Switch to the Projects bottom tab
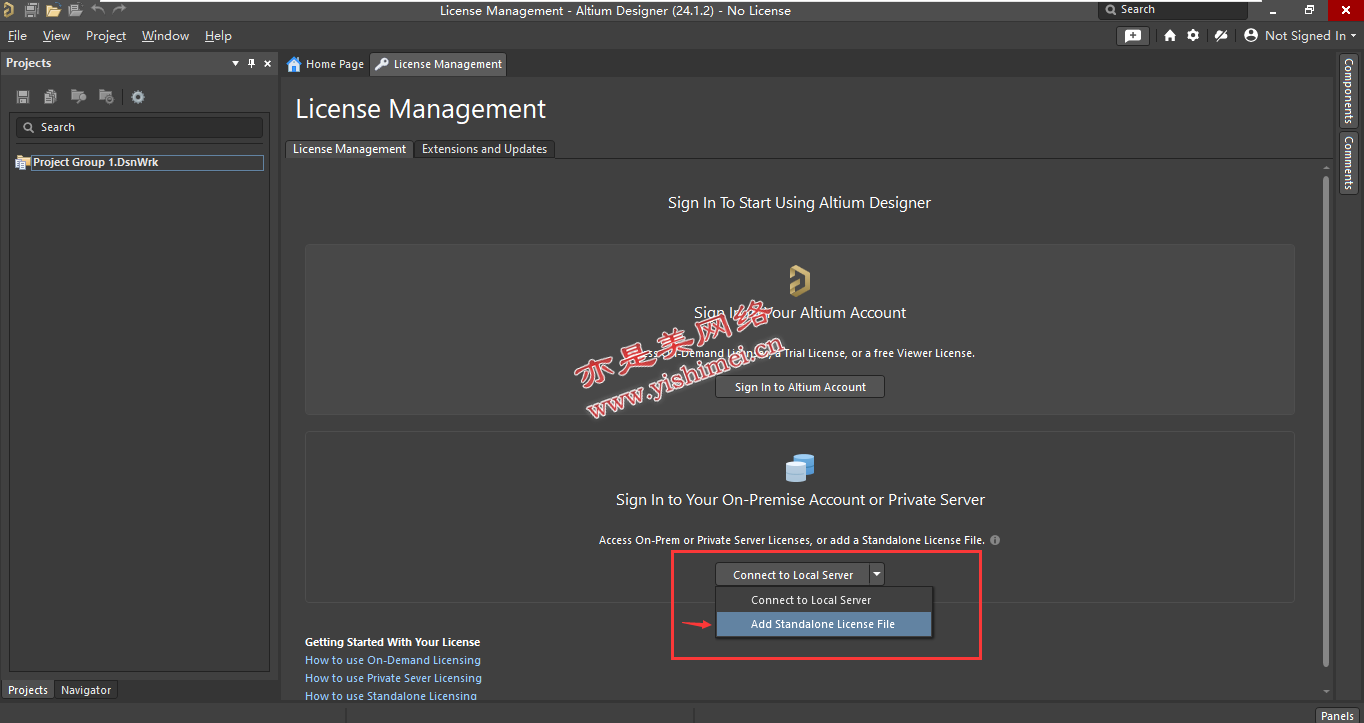Viewport: 1364px width, 723px height. pyautogui.click(x=28, y=690)
